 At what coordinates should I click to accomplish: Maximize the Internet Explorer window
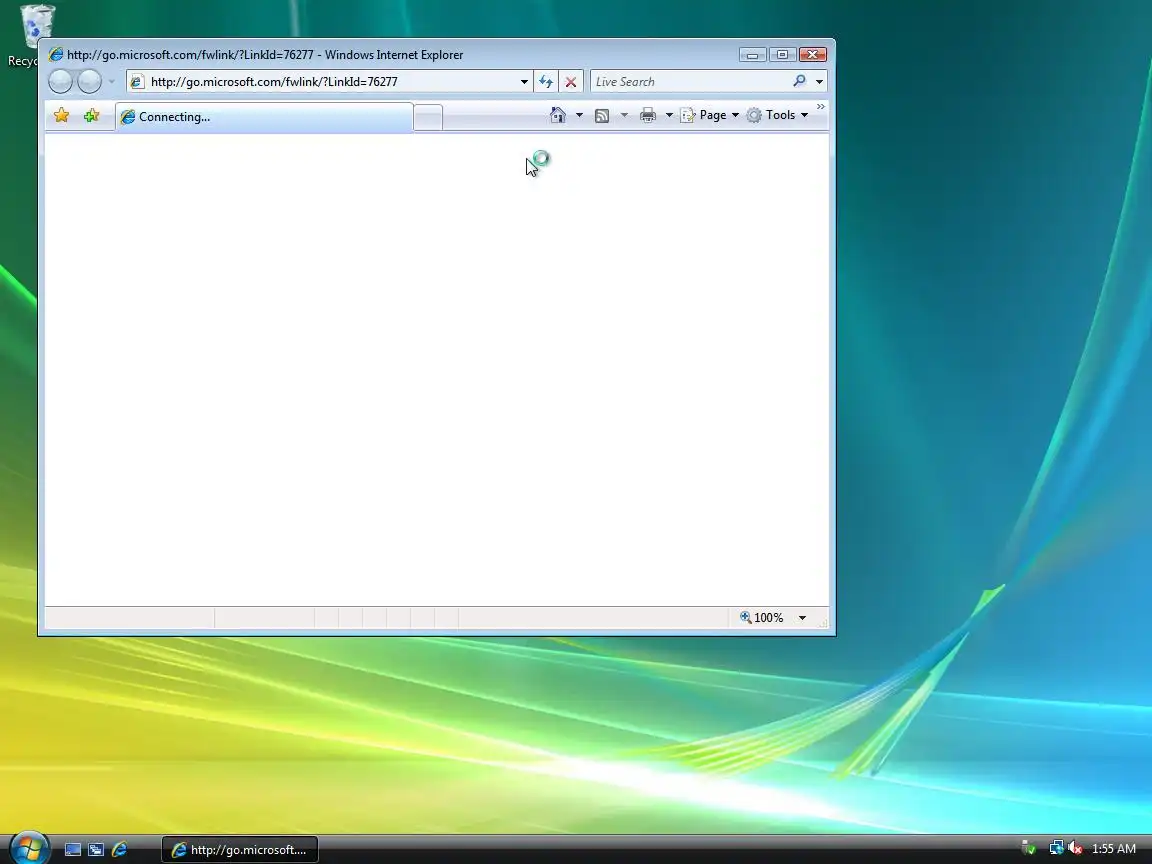point(782,54)
